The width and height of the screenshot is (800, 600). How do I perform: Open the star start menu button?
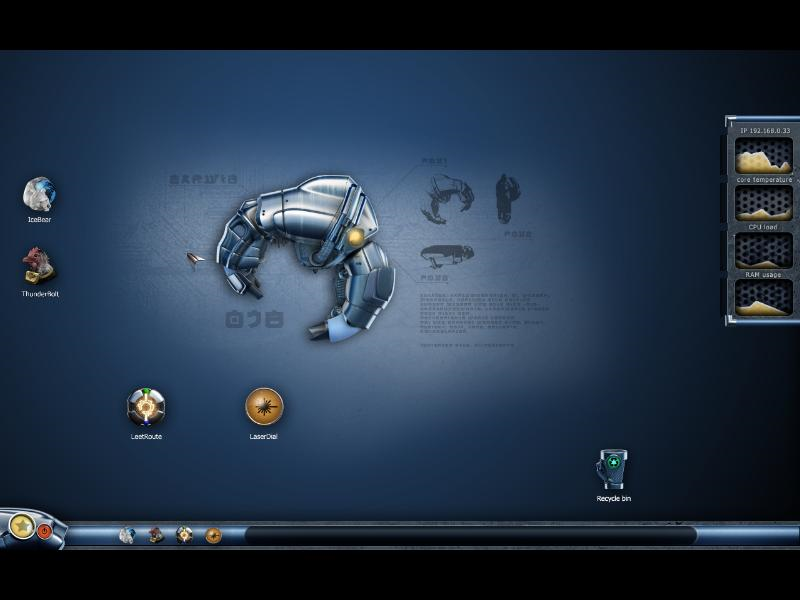click(21, 525)
